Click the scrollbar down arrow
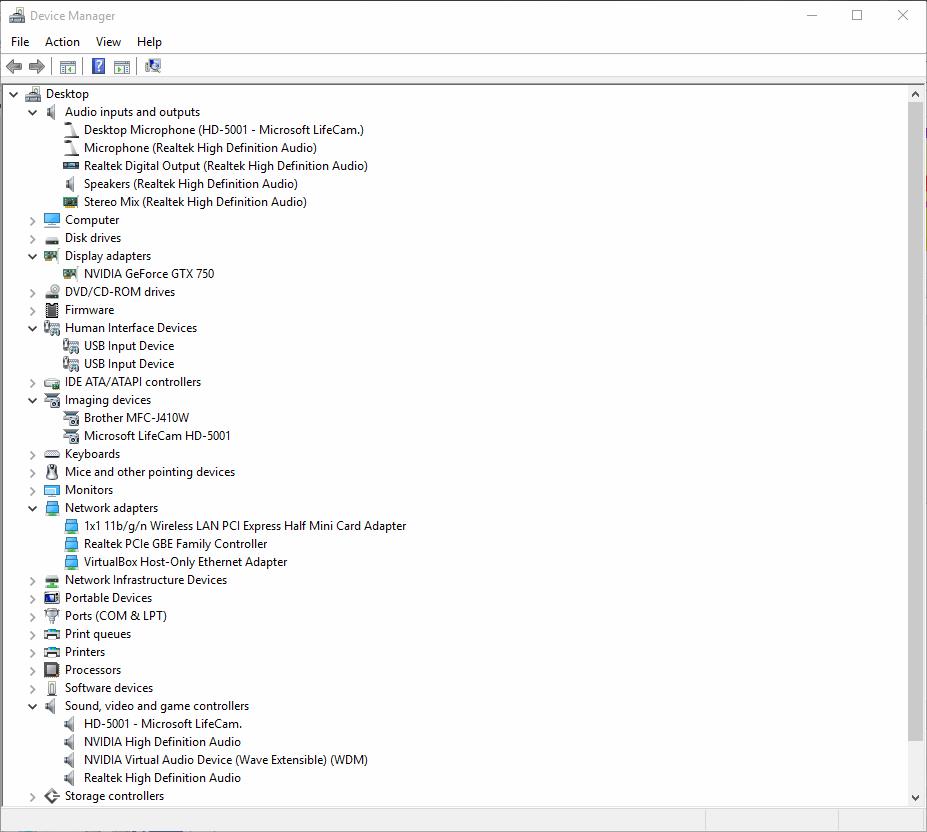 coord(915,798)
